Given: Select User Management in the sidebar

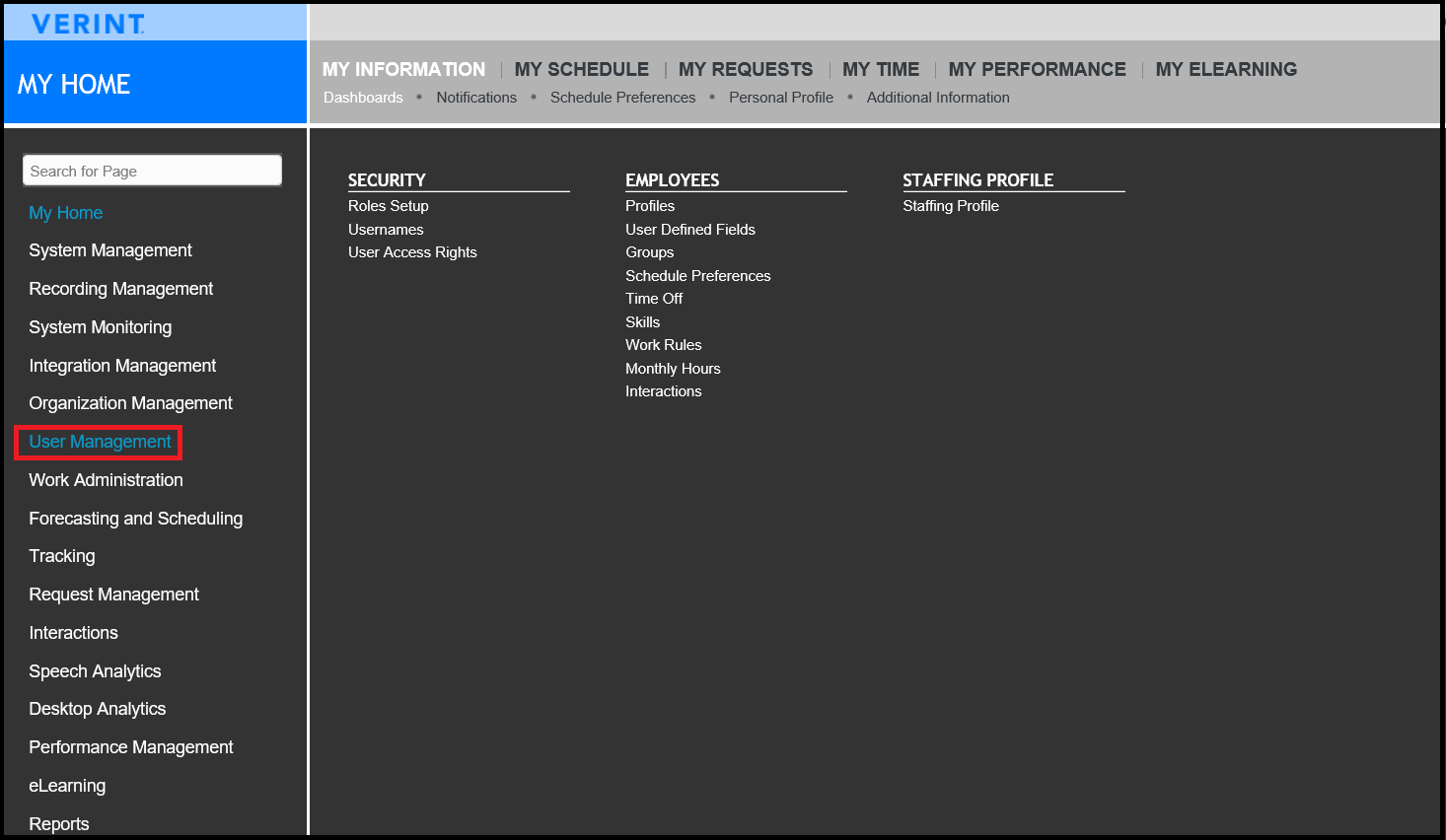Looking at the screenshot, I should pos(100,442).
